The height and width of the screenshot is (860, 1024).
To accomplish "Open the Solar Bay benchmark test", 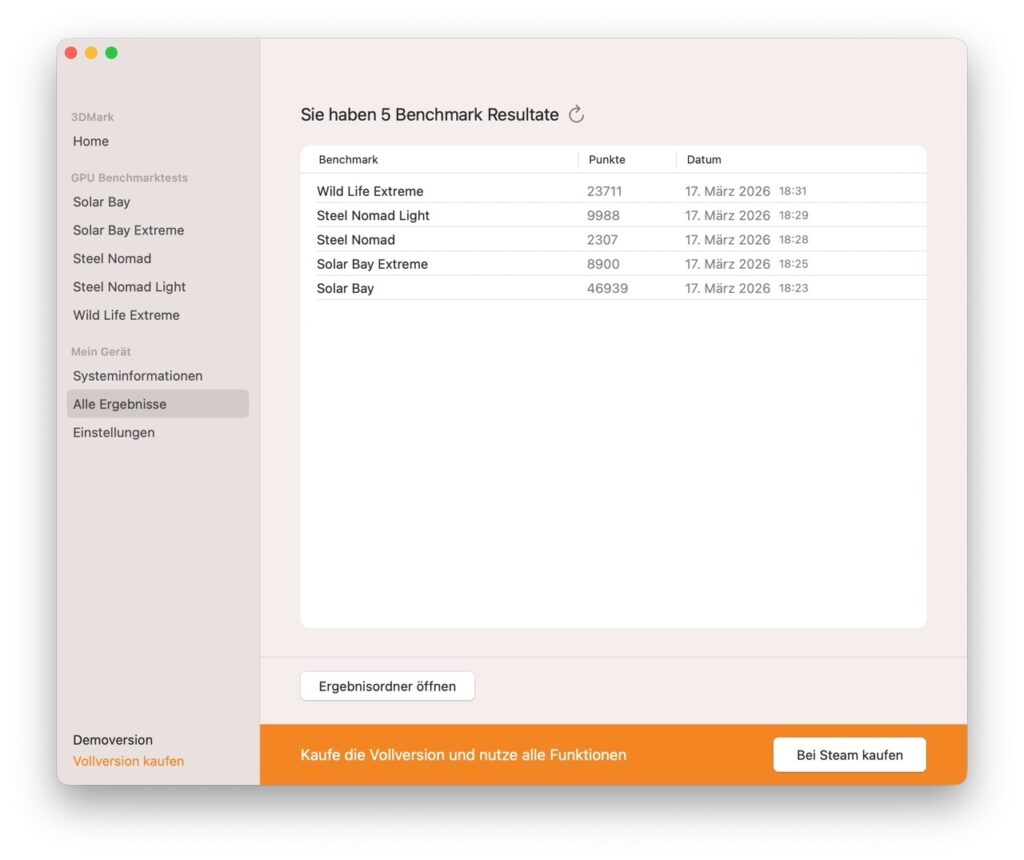I will point(101,201).
